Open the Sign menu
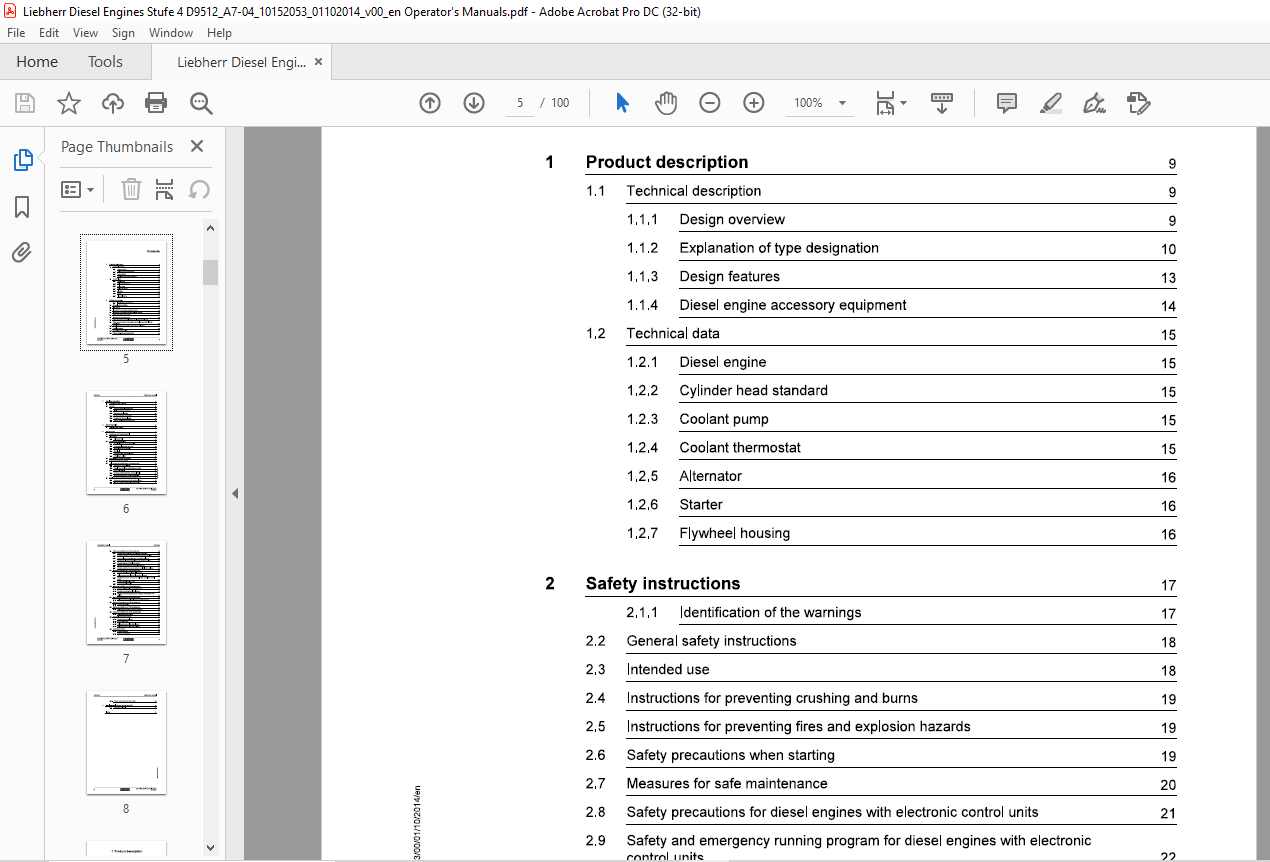 123,33
